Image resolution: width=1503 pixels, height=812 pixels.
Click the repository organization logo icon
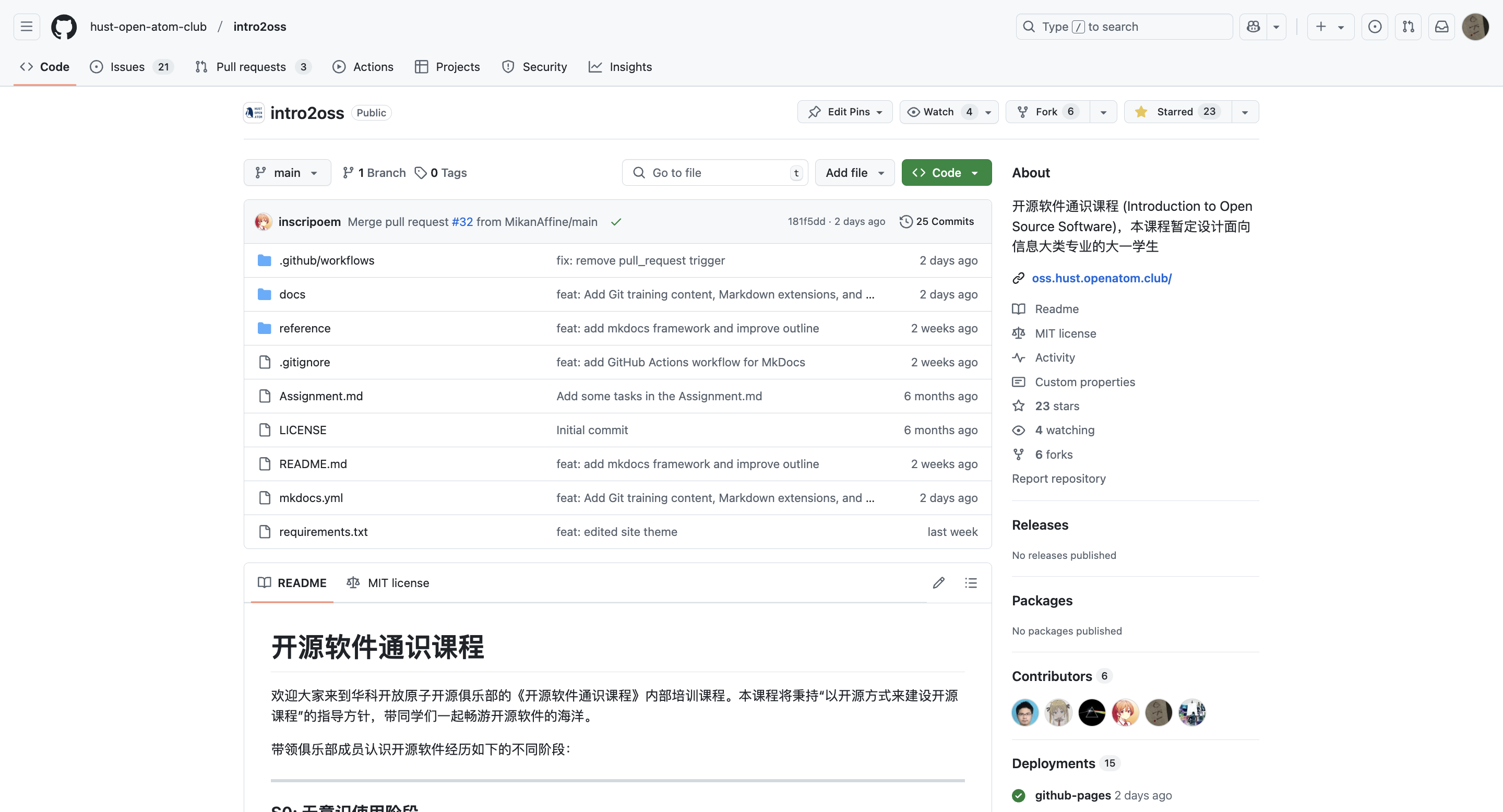tap(254, 112)
